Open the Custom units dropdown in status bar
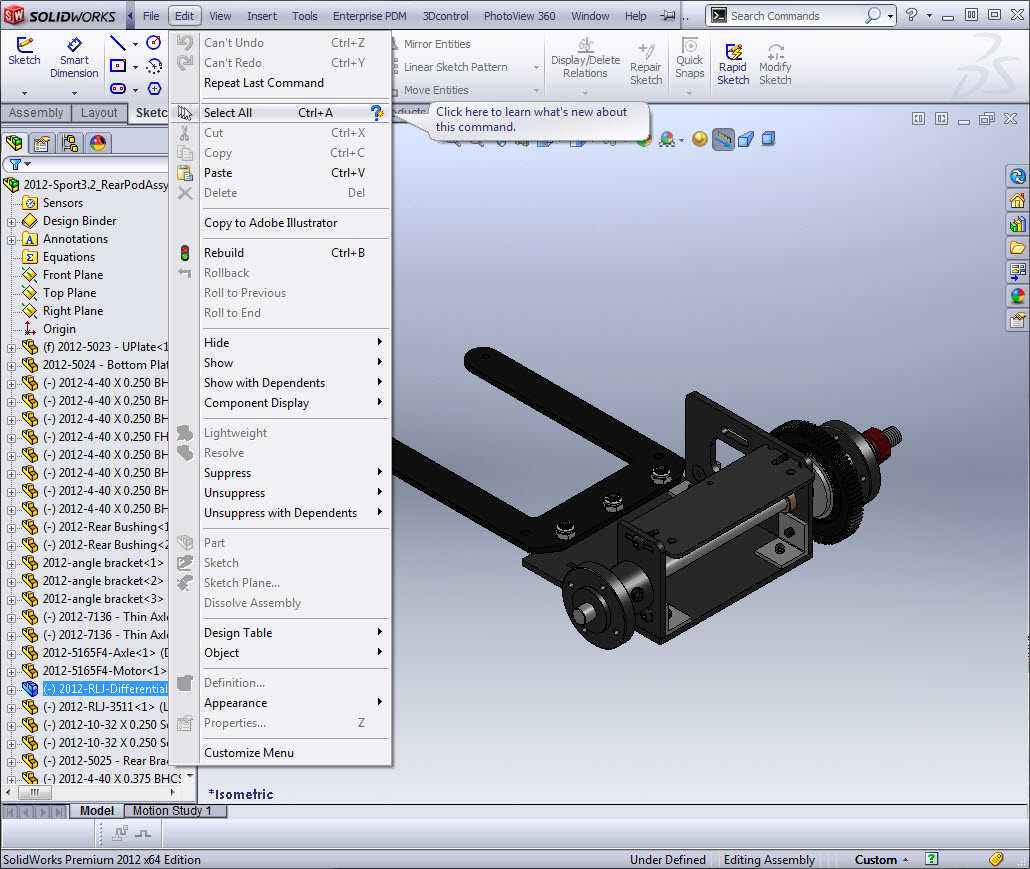 click(x=881, y=860)
